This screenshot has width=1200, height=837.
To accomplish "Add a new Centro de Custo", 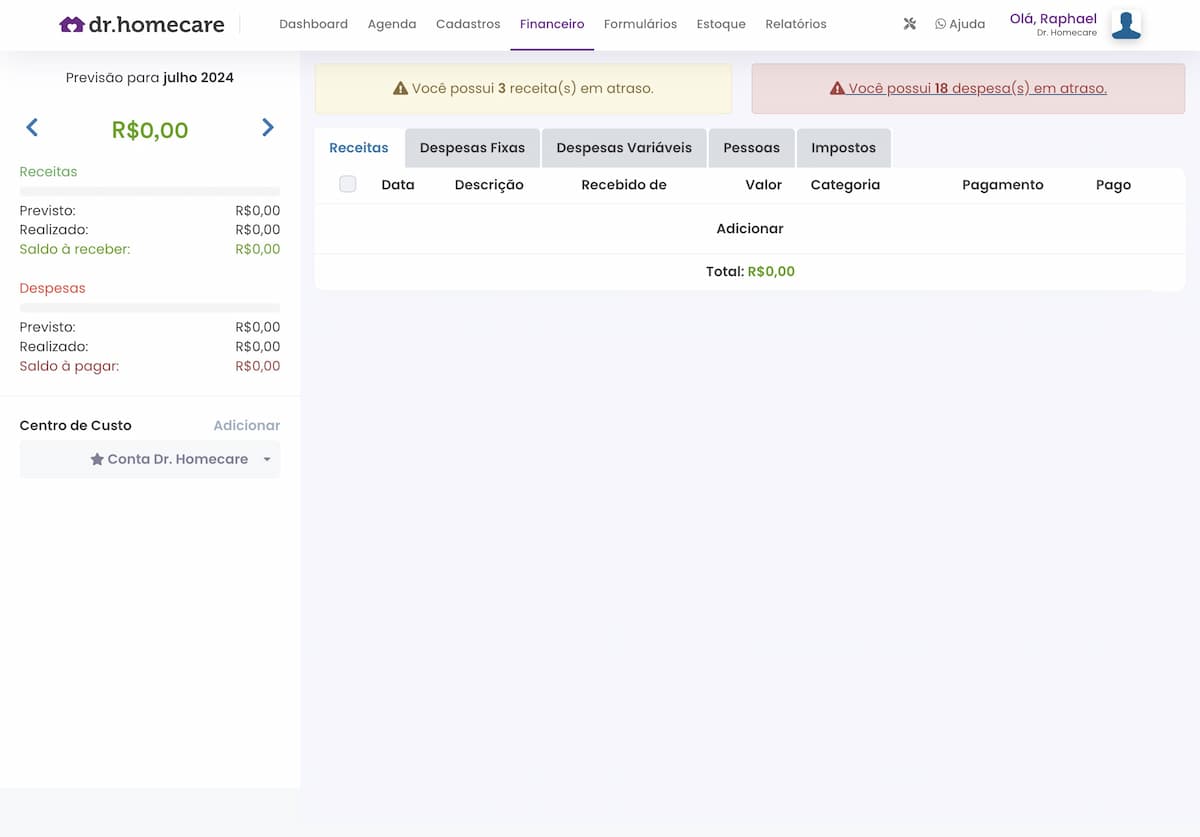I will [246, 426].
